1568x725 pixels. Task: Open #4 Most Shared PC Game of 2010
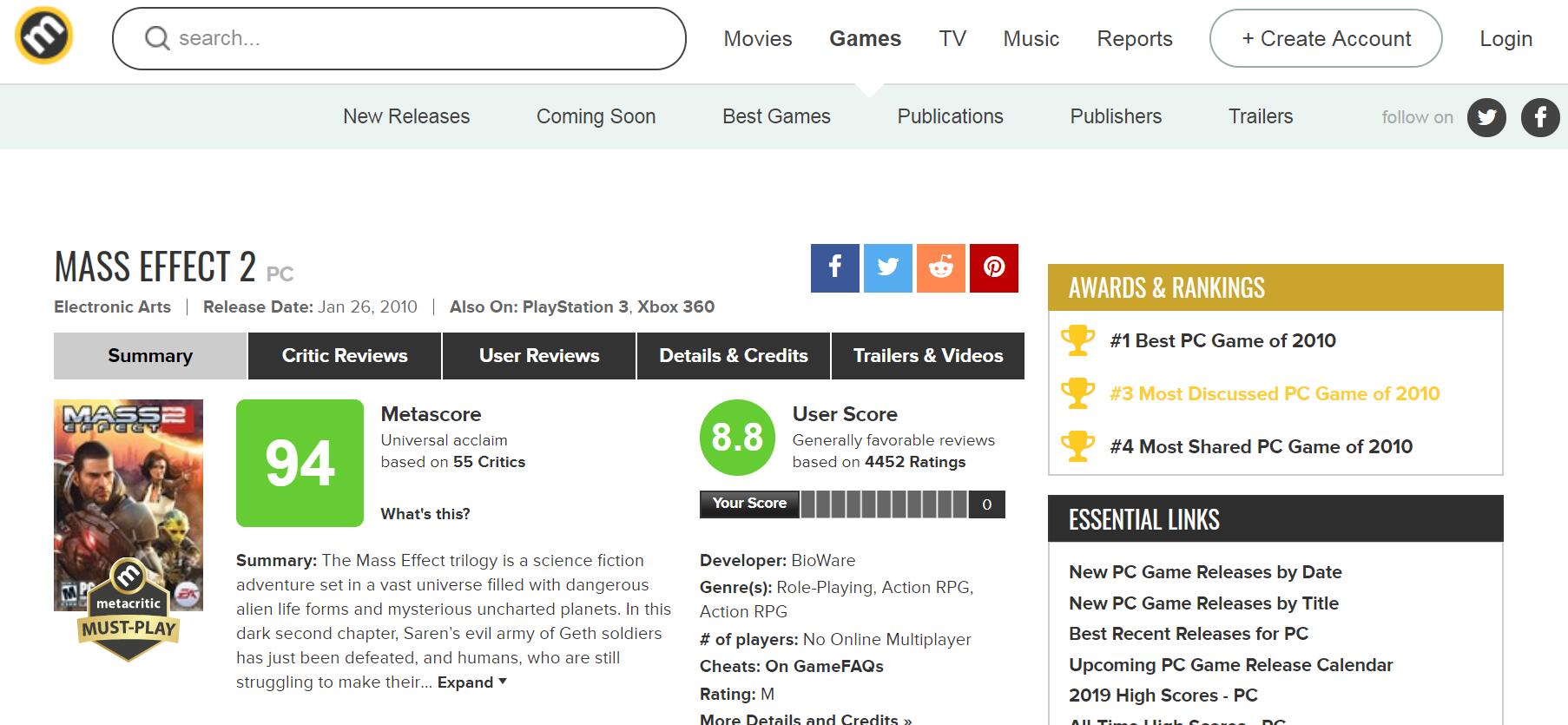(x=1261, y=446)
